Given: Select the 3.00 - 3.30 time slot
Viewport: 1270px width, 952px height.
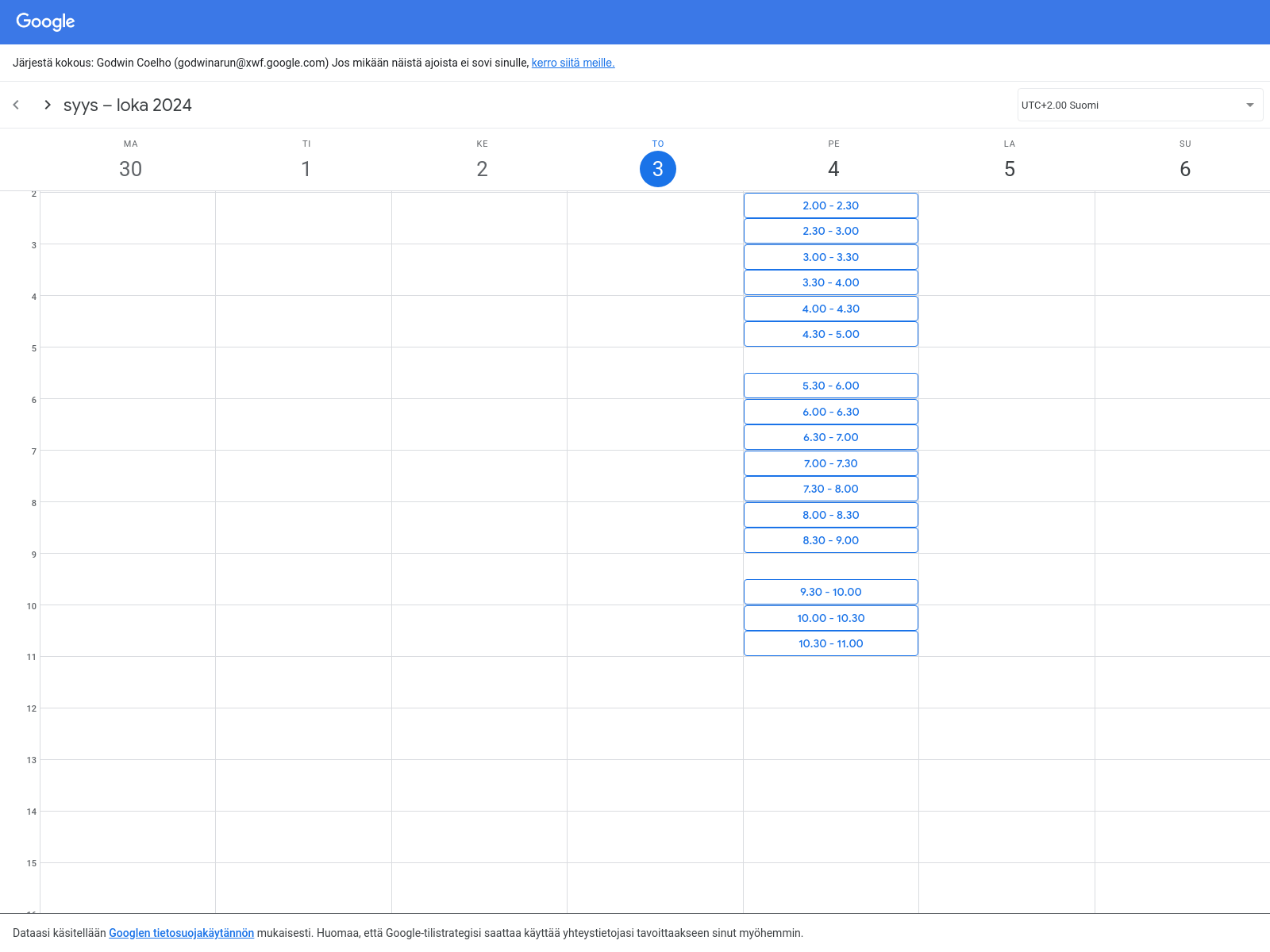Looking at the screenshot, I should tap(831, 257).
